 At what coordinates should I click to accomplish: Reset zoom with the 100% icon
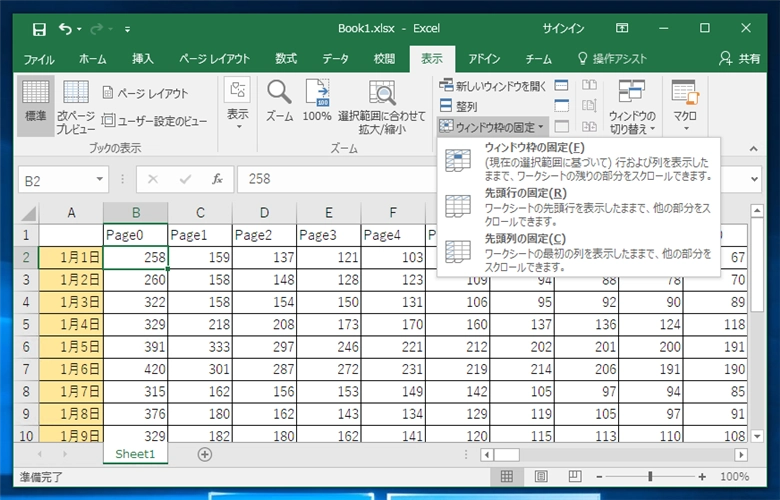[317, 101]
